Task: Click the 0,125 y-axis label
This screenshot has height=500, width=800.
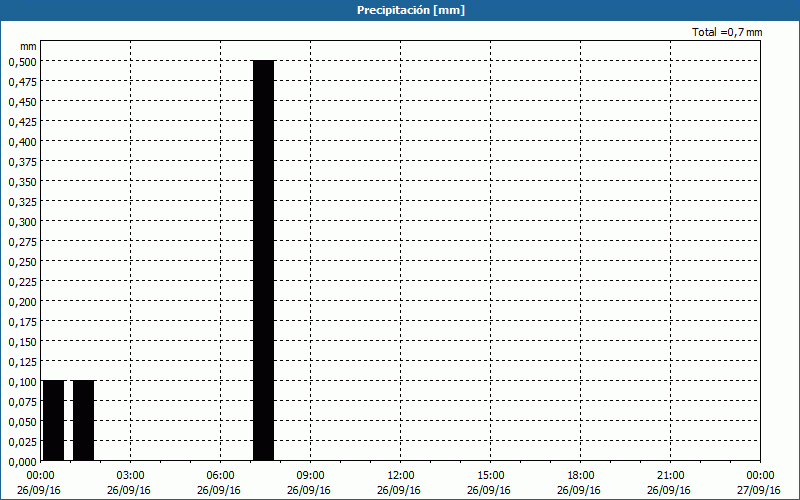Action: point(22,362)
